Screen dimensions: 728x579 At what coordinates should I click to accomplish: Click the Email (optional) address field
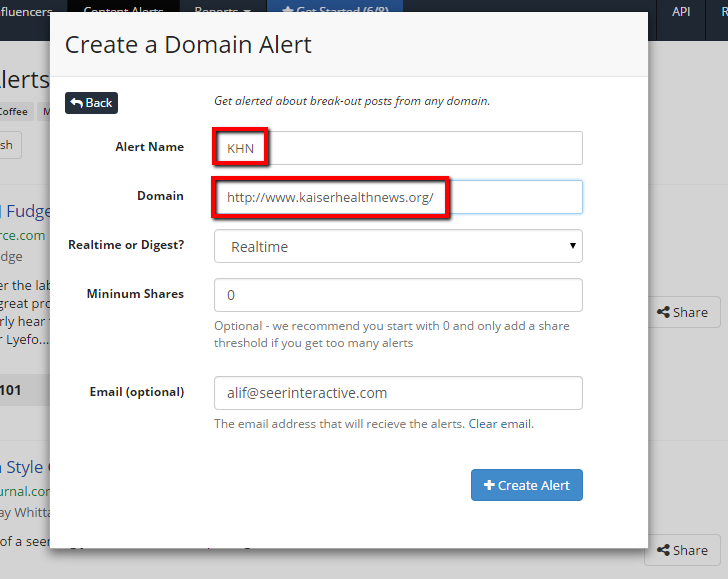pyautogui.click(x=398, y=393)
